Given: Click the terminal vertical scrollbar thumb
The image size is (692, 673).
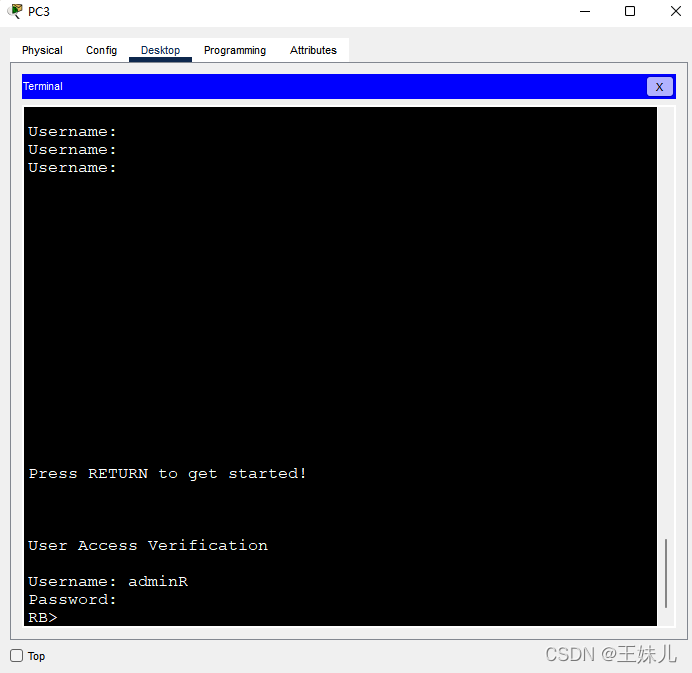Looking at the screenshot, I should point(666,573).
